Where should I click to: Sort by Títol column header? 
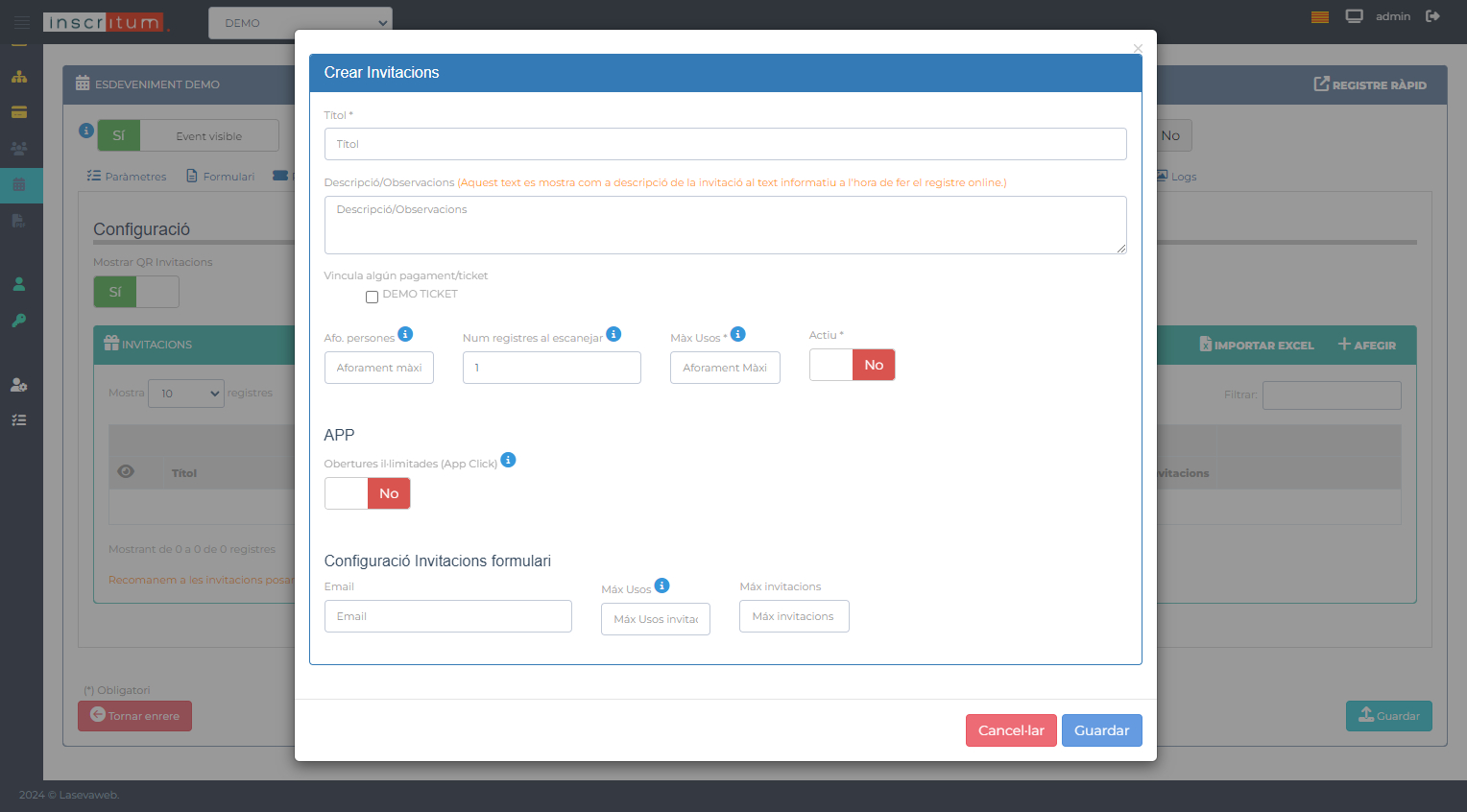tap(184, 473)
